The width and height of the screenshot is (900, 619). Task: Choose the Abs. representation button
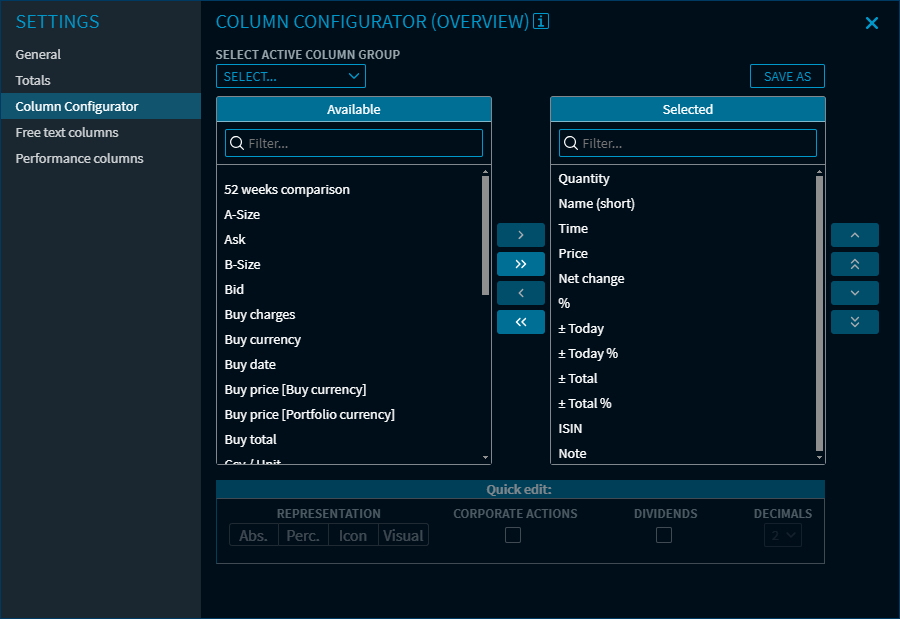coord(253,535)
